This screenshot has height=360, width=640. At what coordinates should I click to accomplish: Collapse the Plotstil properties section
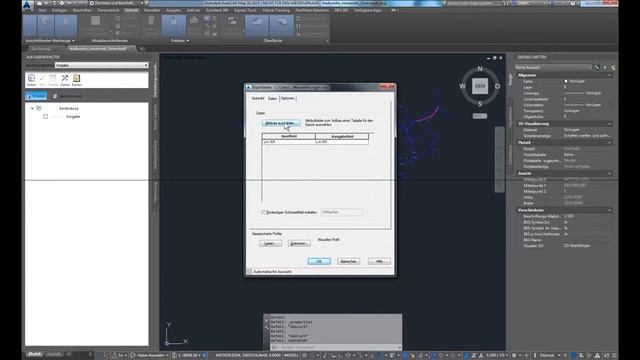[609, 142]
